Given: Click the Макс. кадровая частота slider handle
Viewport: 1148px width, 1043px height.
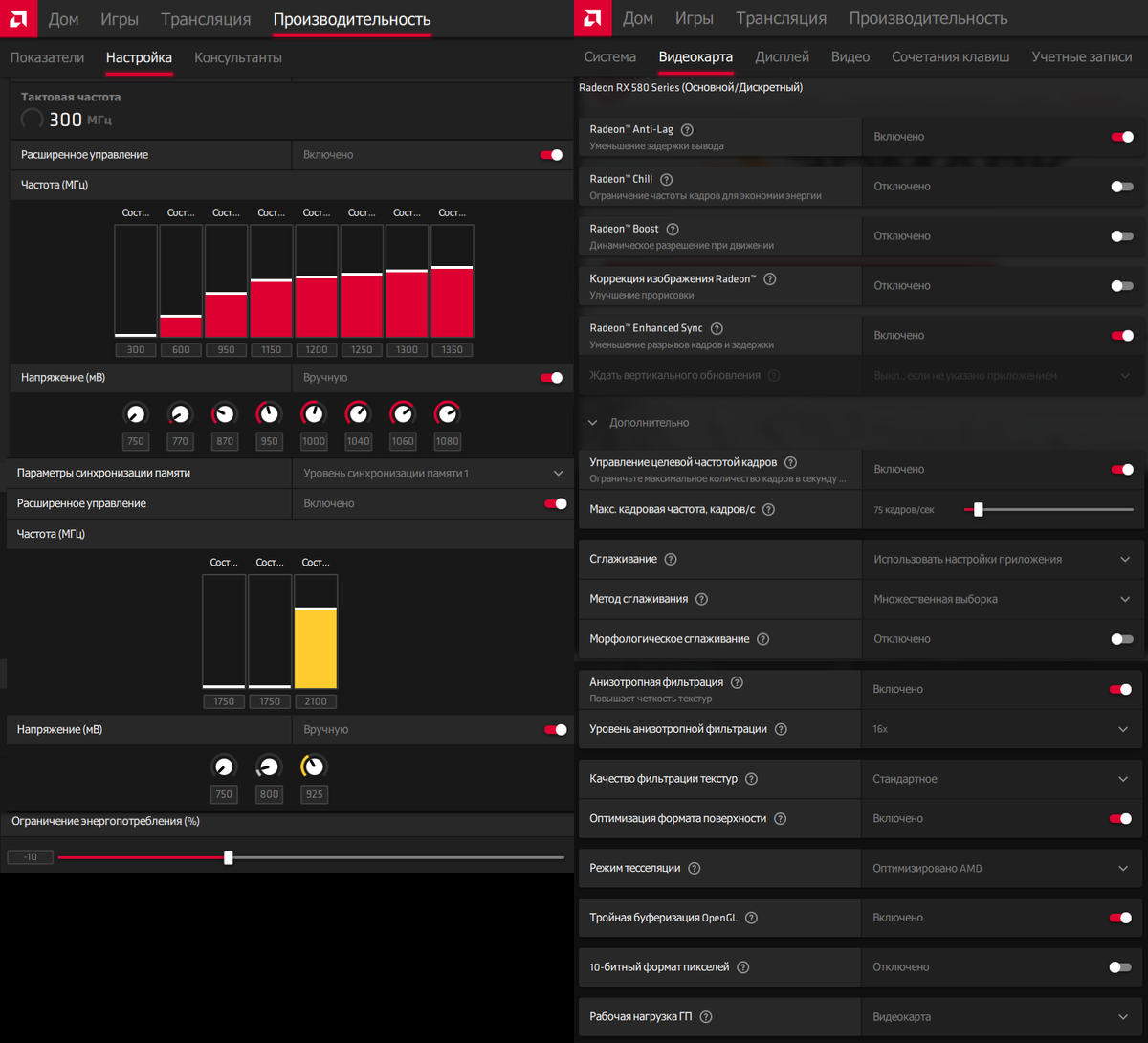Looking at the screenshot, I should tap(978, 510).
